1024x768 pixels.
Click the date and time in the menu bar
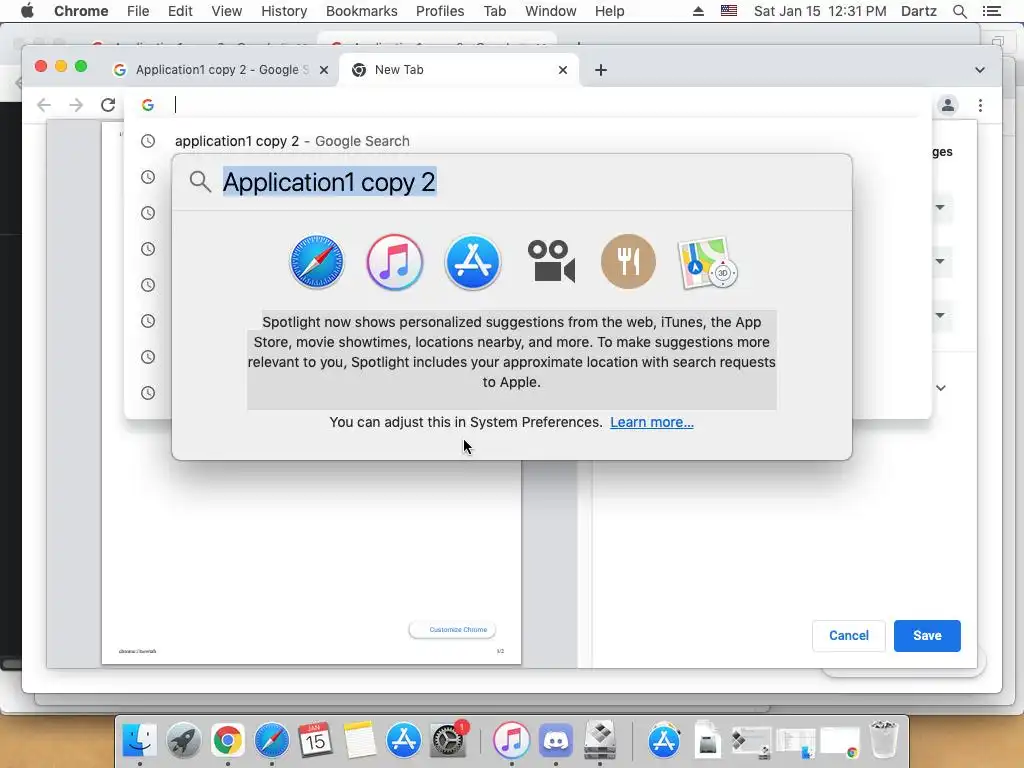[x=820, y=11]
